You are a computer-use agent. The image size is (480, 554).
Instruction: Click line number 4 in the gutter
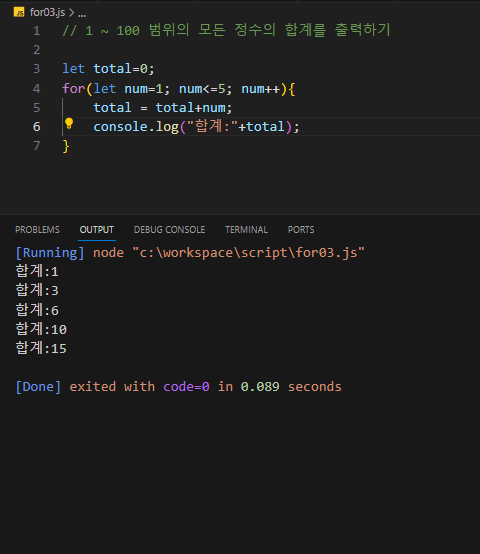[x=37, y=88]
